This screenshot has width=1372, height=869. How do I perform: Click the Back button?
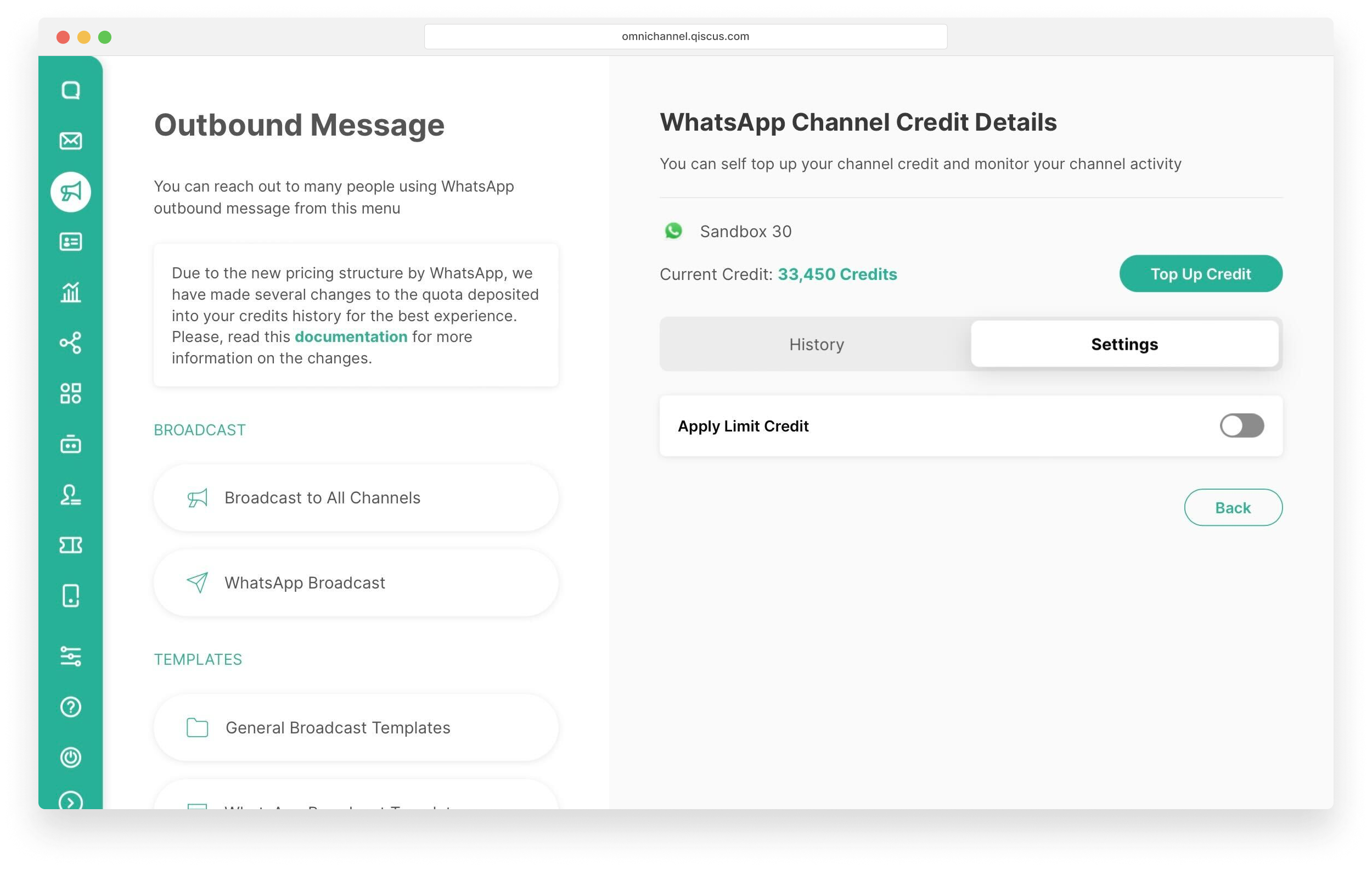pyautogui.click(x=1233, y=507)
